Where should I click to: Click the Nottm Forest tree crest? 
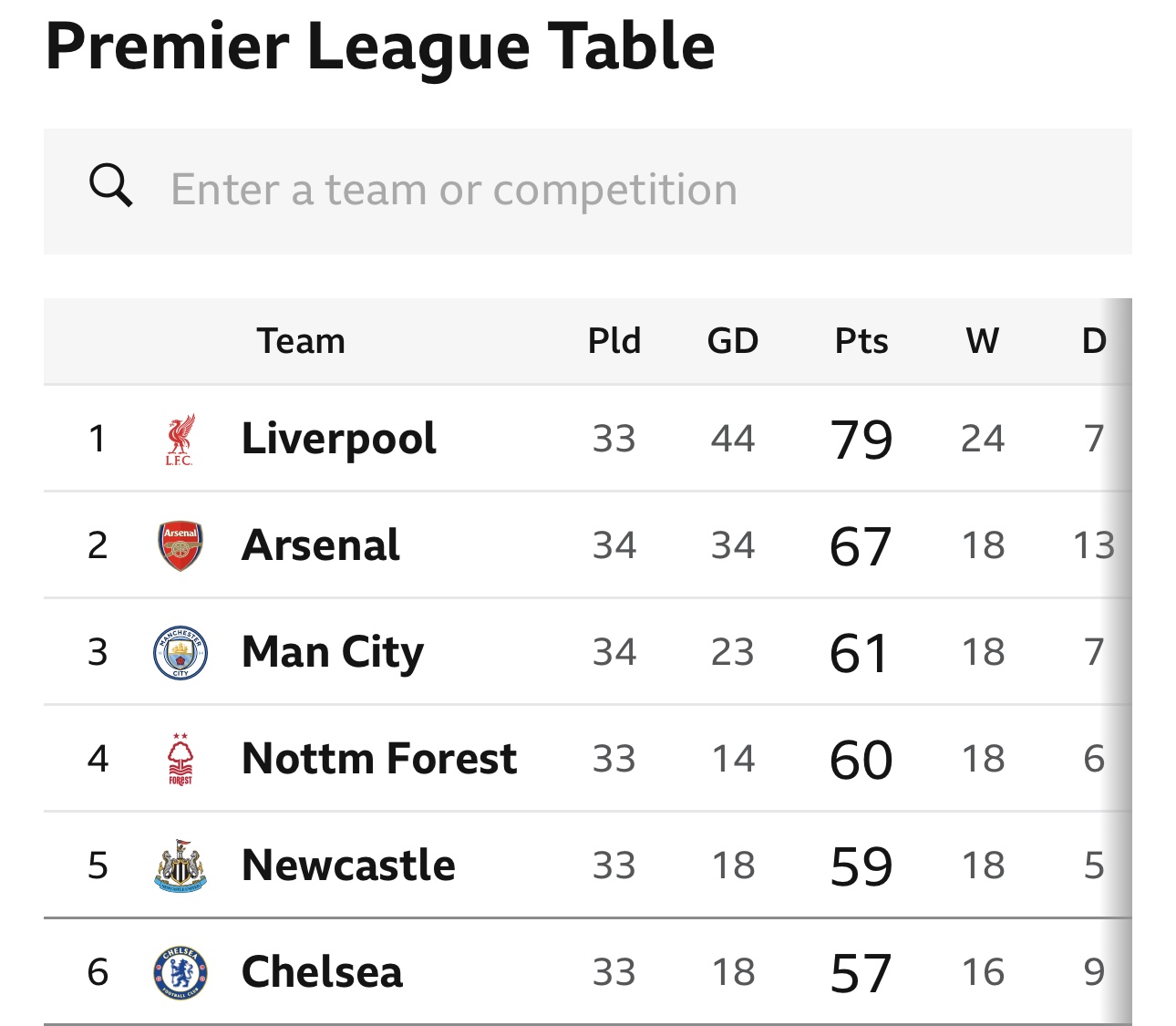[181, 759]
